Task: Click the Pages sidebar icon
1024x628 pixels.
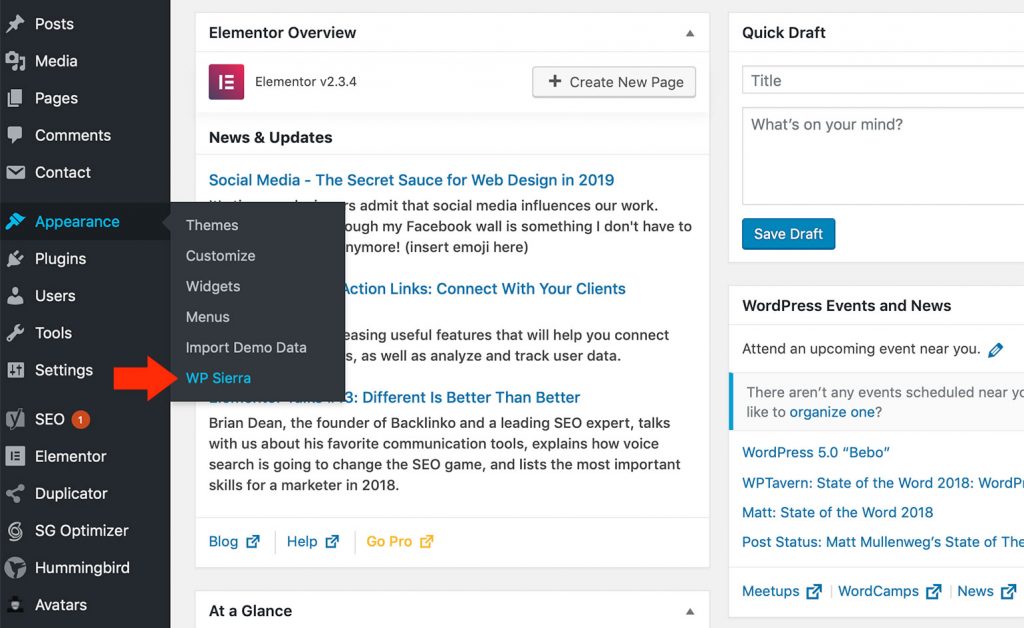Action: [15, 99]
